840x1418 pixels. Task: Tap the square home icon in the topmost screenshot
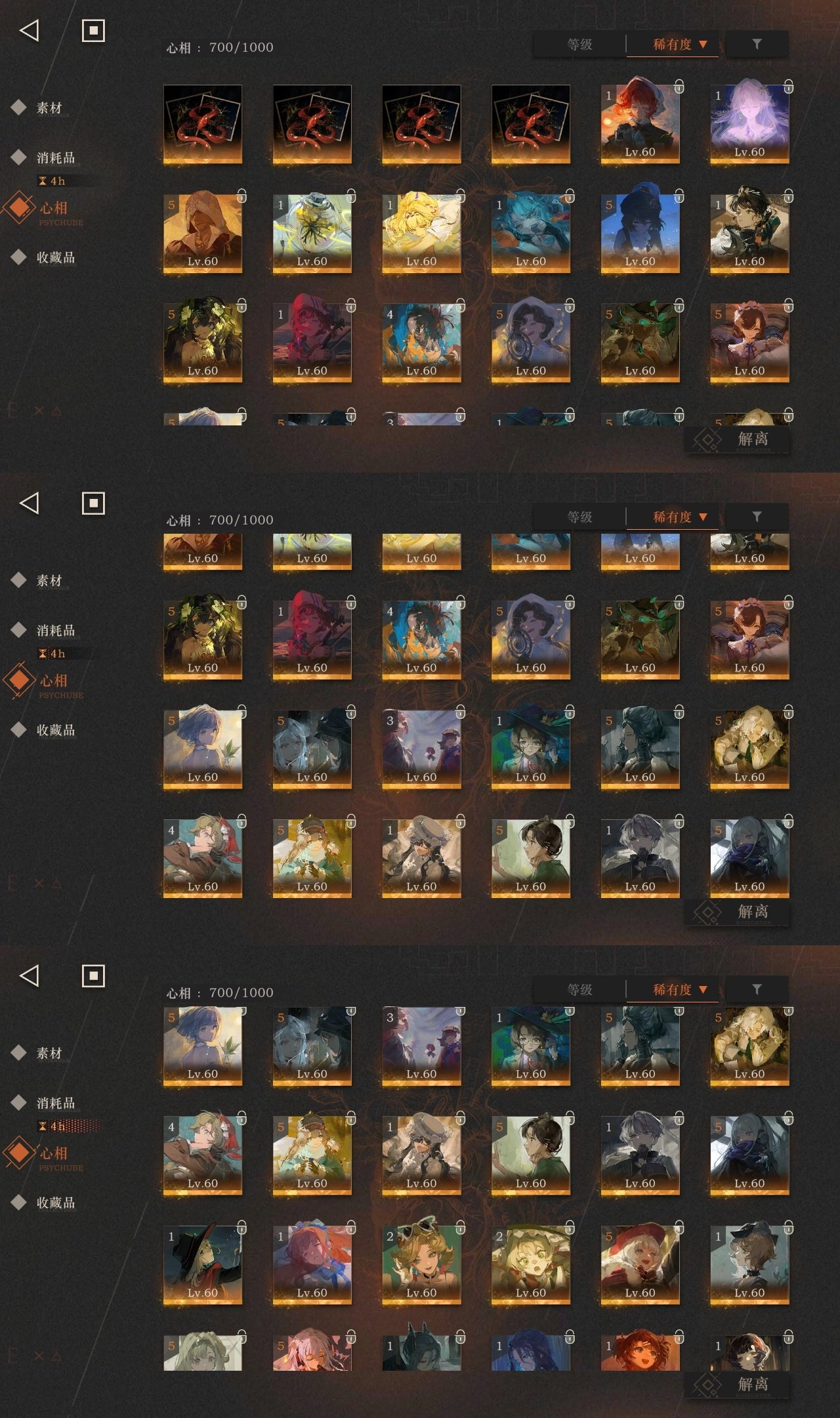click(93, 30)
